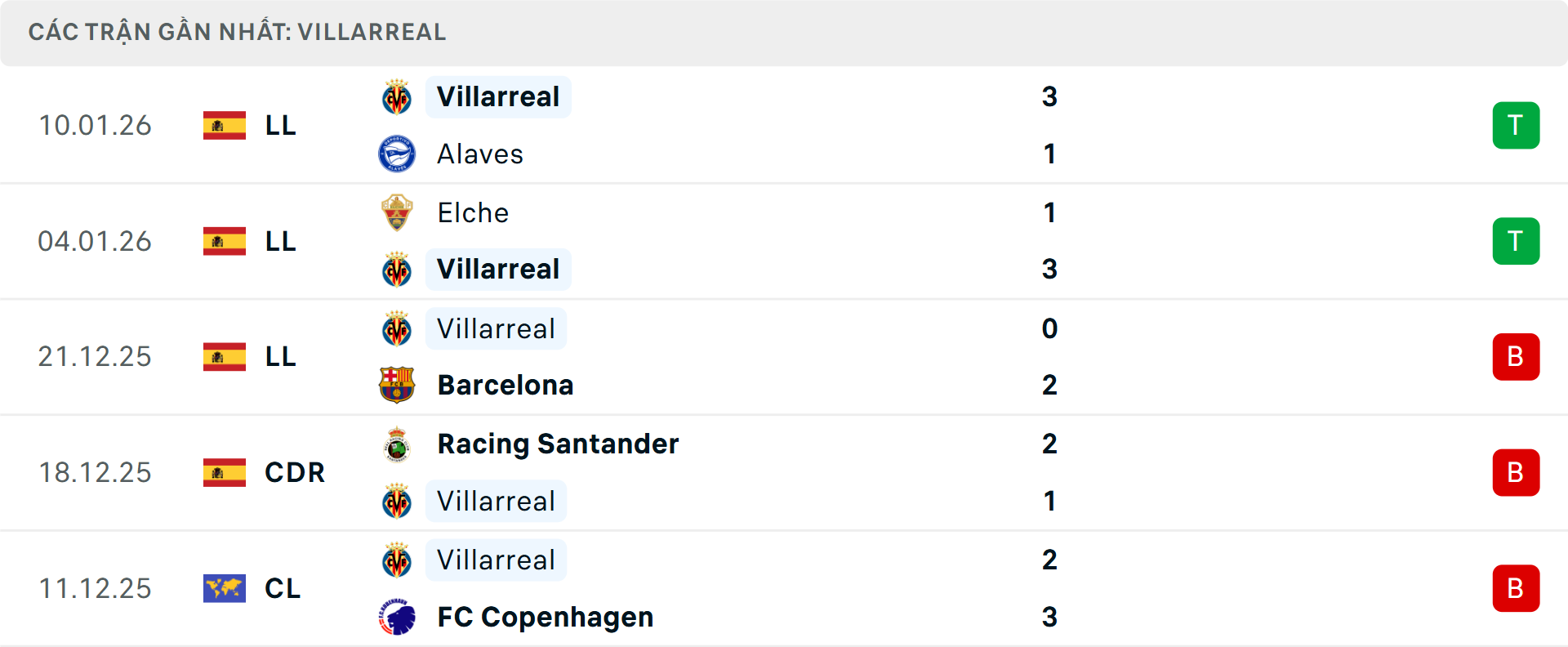Open the Racing Santander team link
The image size is (1568, 647).
pyautogui.click(x=558, y=444)
